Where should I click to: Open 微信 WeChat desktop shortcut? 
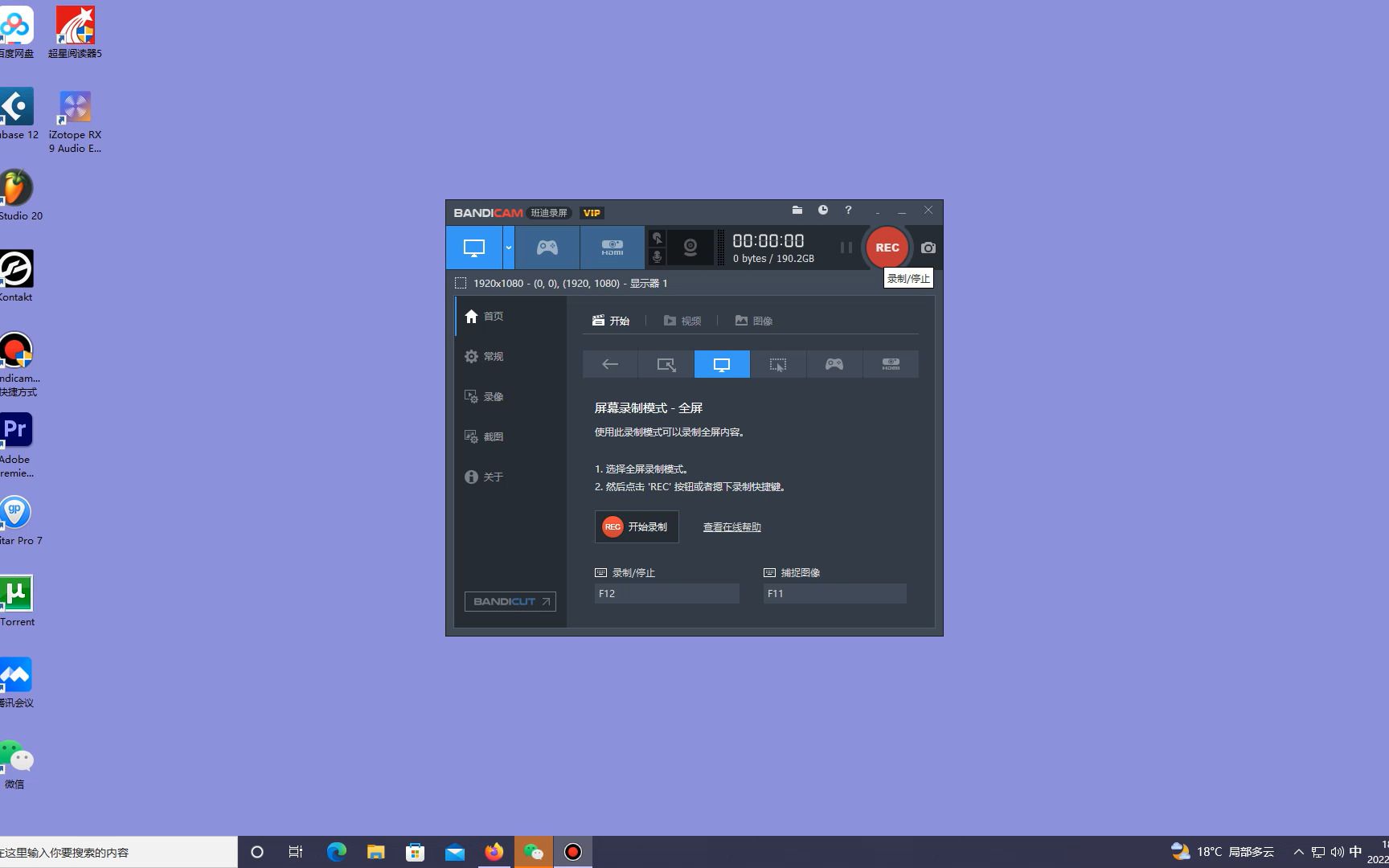click(x=16, y=764)
